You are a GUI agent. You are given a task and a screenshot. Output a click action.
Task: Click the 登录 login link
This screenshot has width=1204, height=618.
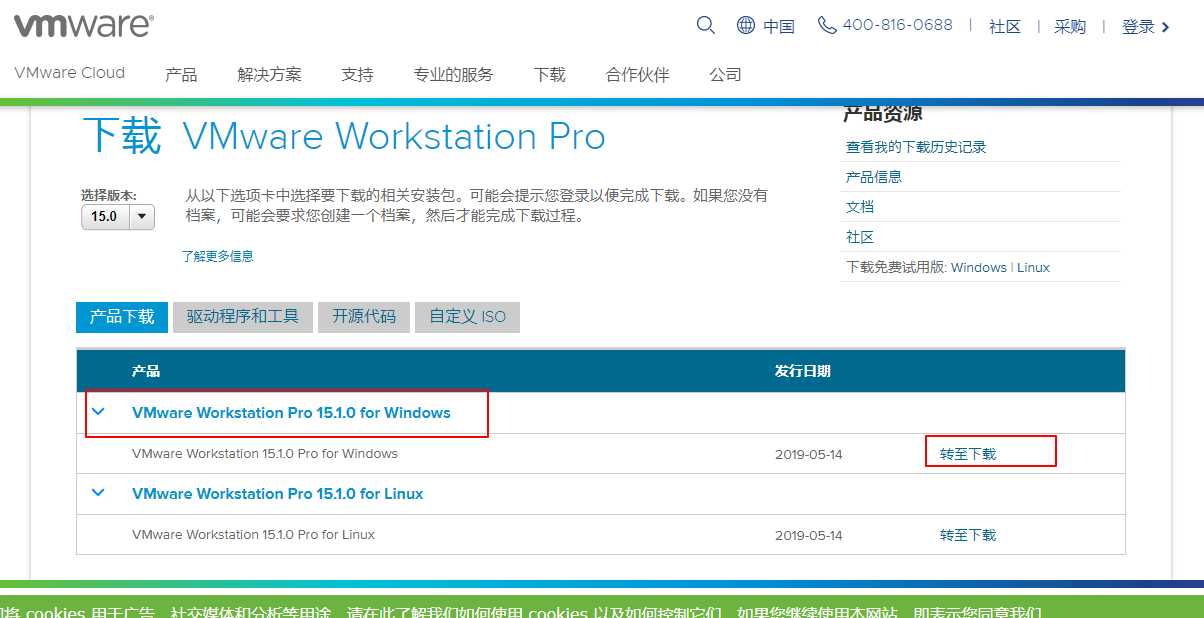click(x=1139, y=27)
